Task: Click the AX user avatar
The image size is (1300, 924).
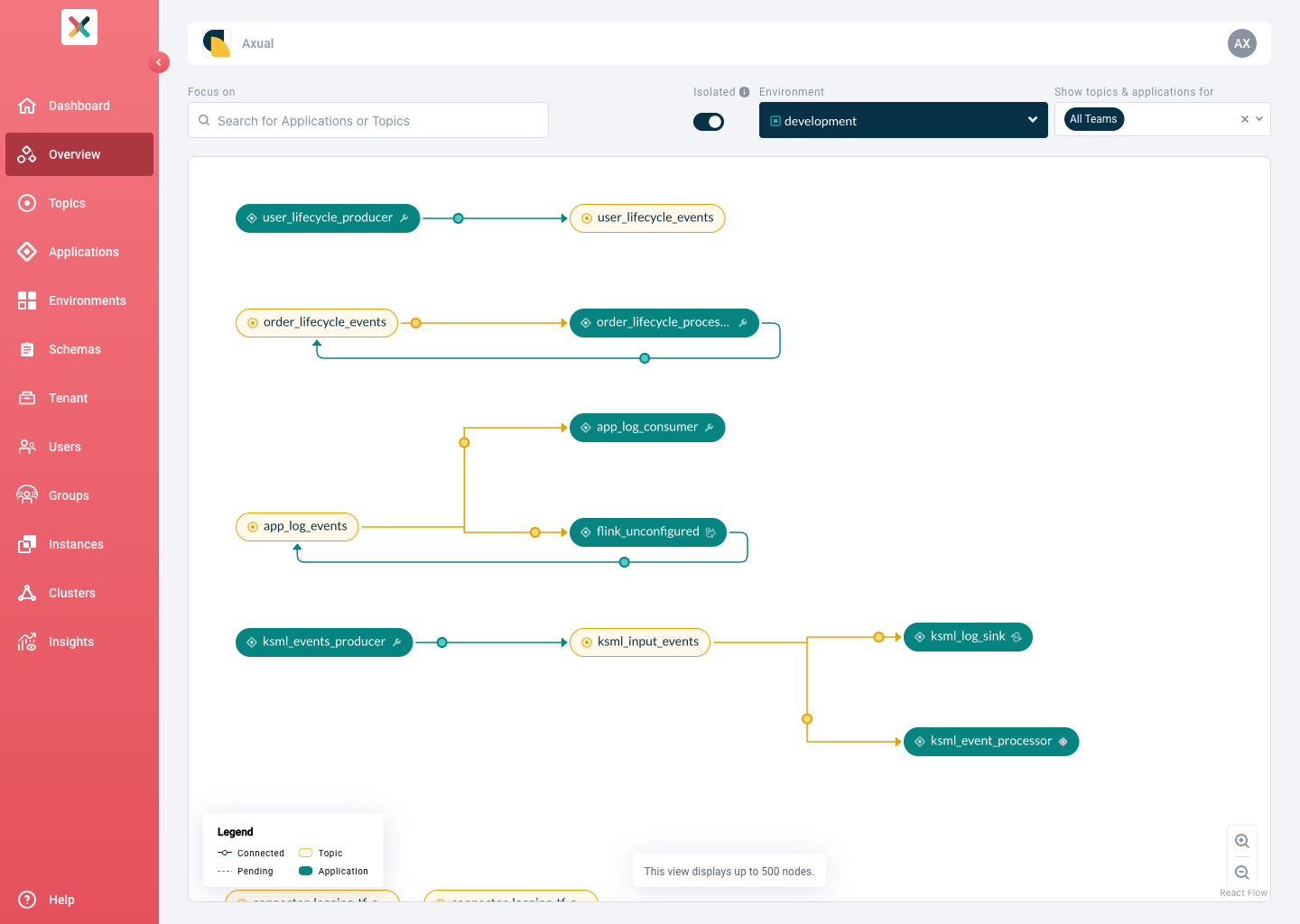Action: pyautogui.click(x=1242, y=43)
